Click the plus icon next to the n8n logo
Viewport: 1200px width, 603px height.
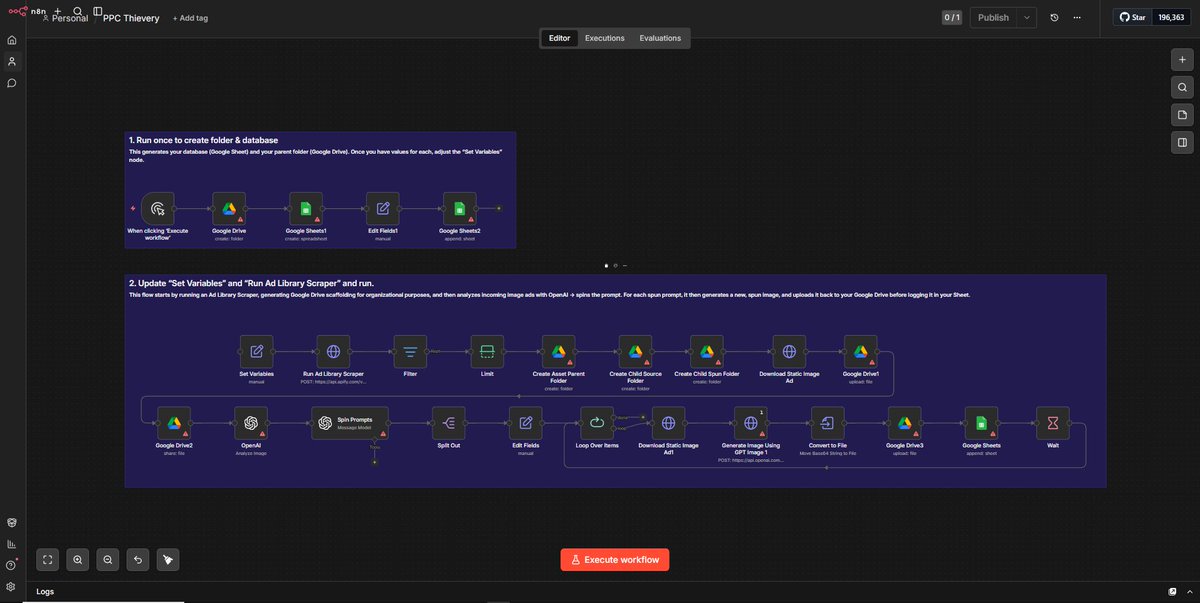pos(57,11)
